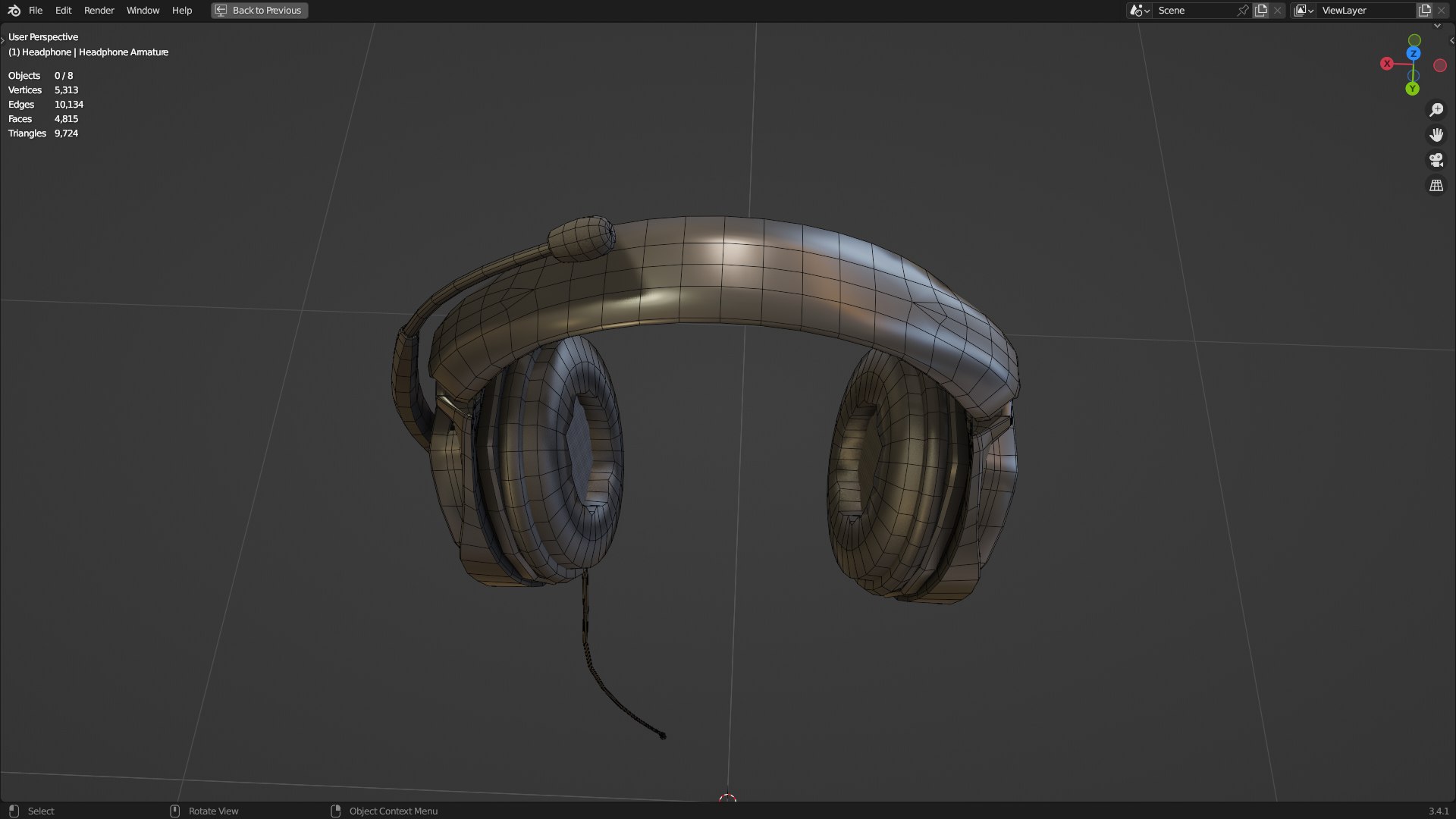
Task: Click the Edges 10,134 statistic
Action: coord(45,105)
